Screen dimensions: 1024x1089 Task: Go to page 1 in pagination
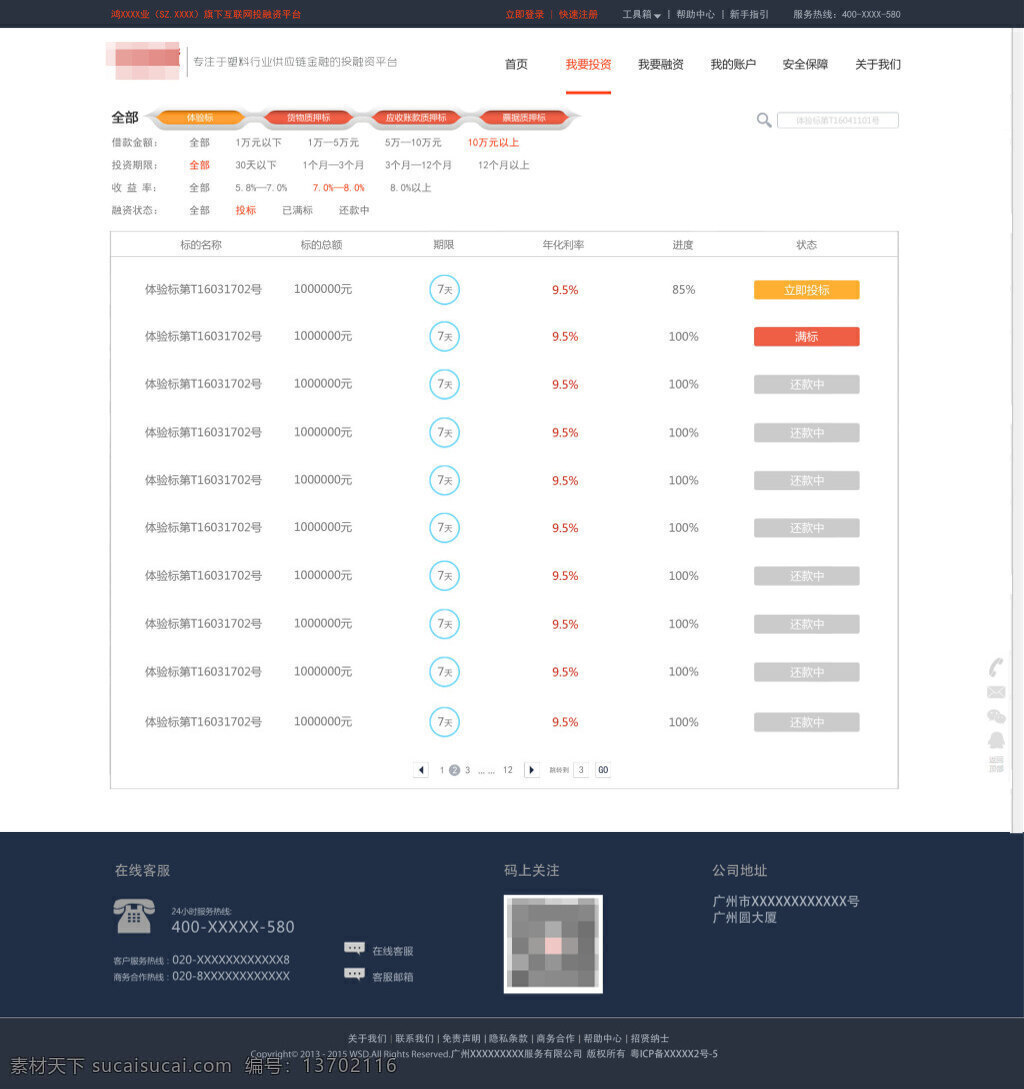click(x=442, y=770)
